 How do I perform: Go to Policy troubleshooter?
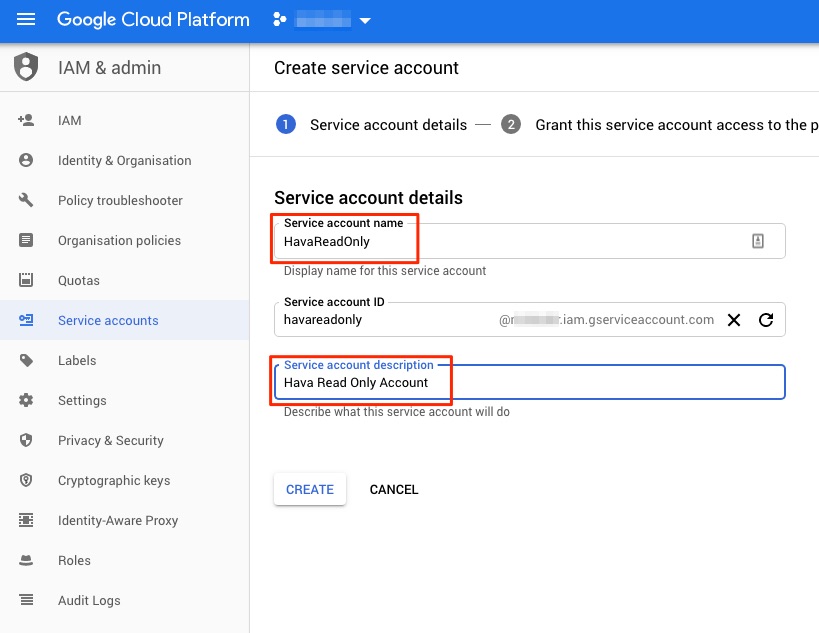pyautogui.click(x=124, y=200)
